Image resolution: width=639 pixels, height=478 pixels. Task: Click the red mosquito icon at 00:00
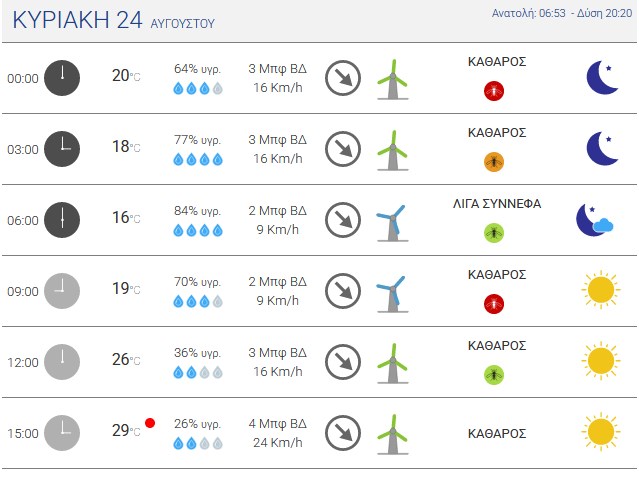pos(494,90)
